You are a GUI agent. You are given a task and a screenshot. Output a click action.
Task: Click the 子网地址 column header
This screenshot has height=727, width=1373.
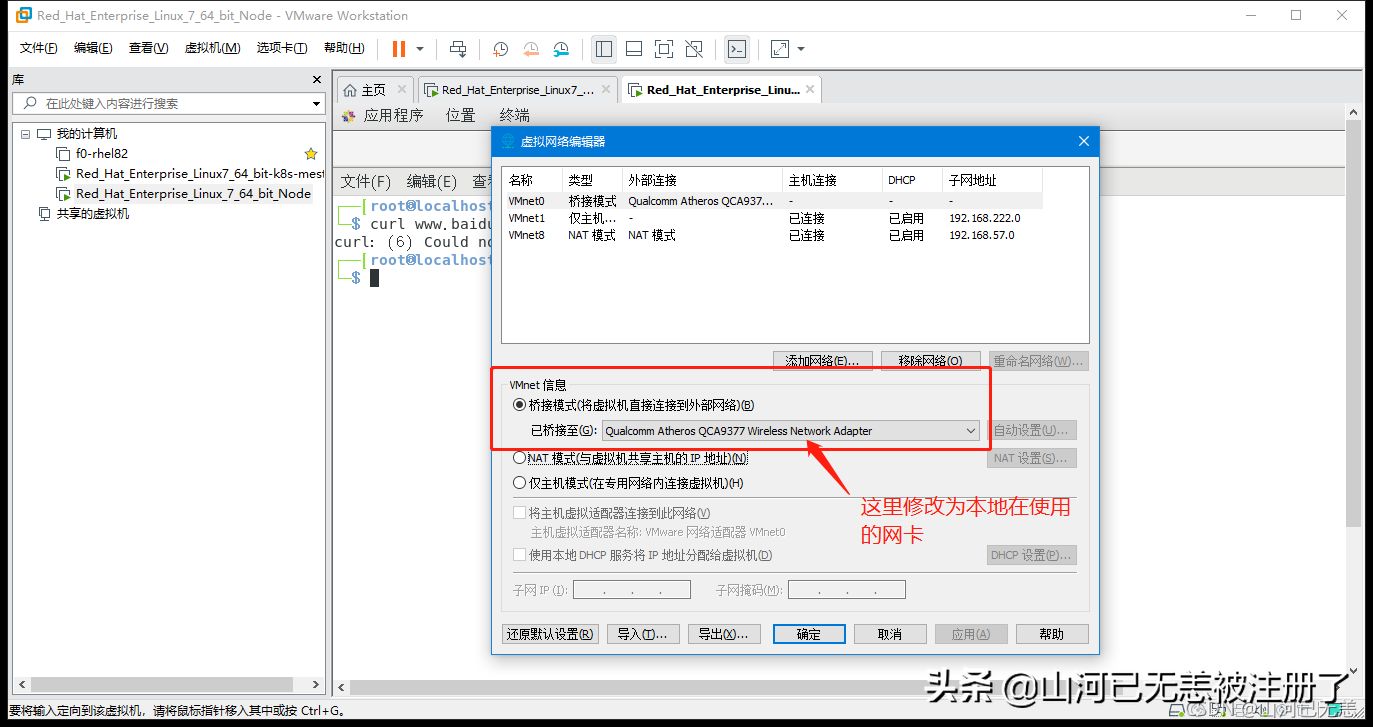(x=992, y=180)
